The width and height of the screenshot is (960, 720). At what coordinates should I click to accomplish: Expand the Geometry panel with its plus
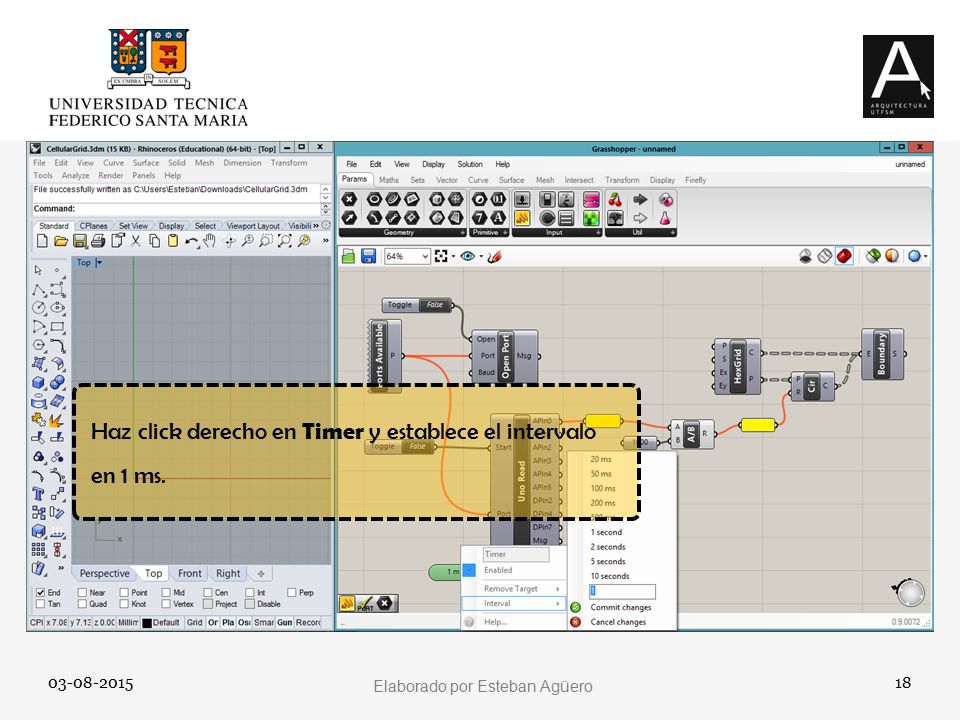click(x=463, y=233)
